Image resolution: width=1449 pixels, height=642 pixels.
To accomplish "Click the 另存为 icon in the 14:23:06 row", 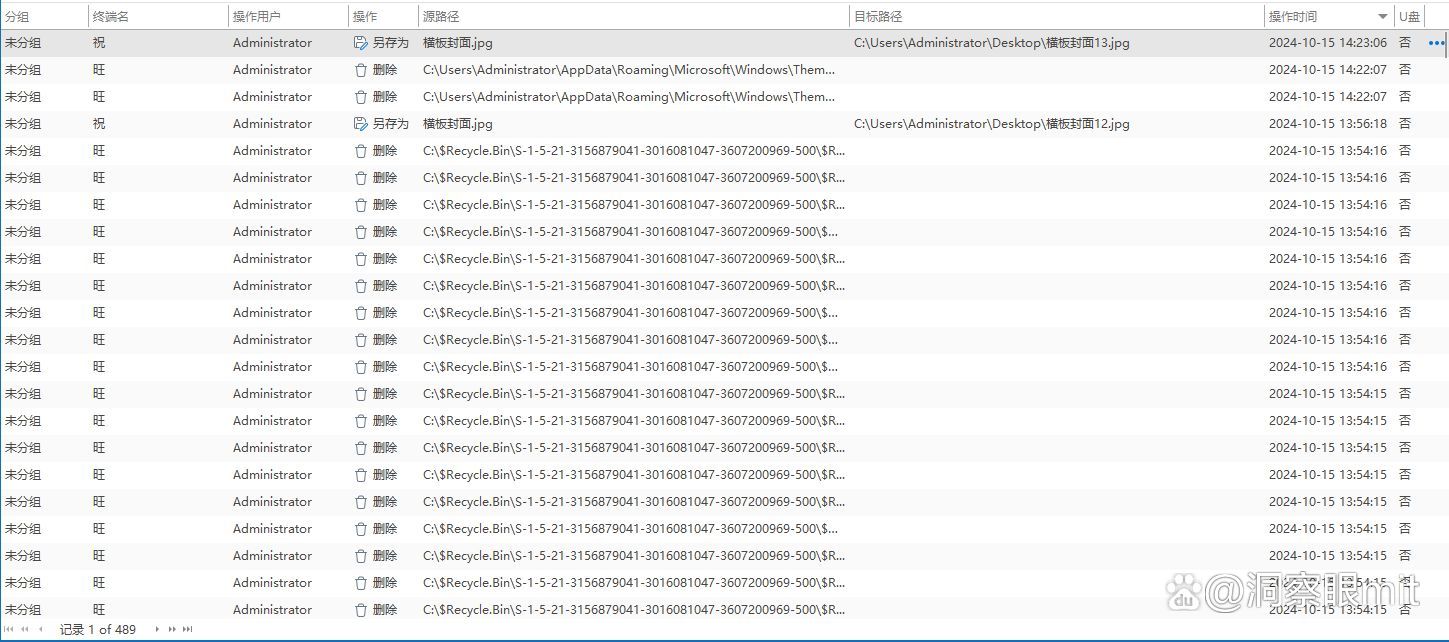I will pyautogui.click(x=361, y=43).
